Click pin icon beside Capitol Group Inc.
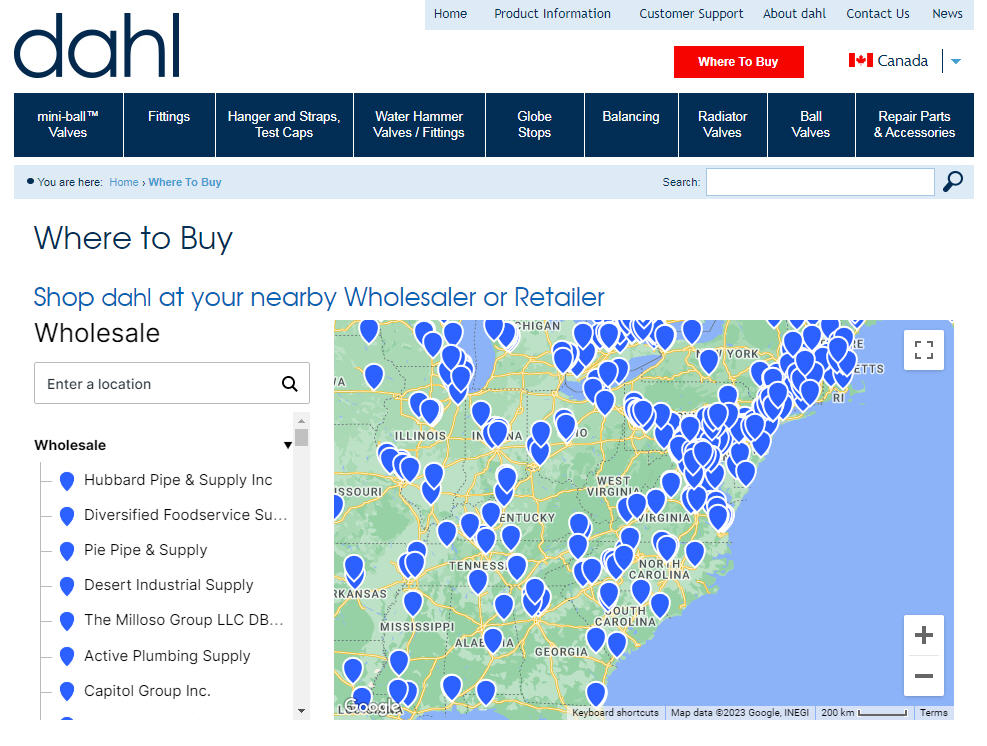987x746 pixels. (x=67, y=691)
